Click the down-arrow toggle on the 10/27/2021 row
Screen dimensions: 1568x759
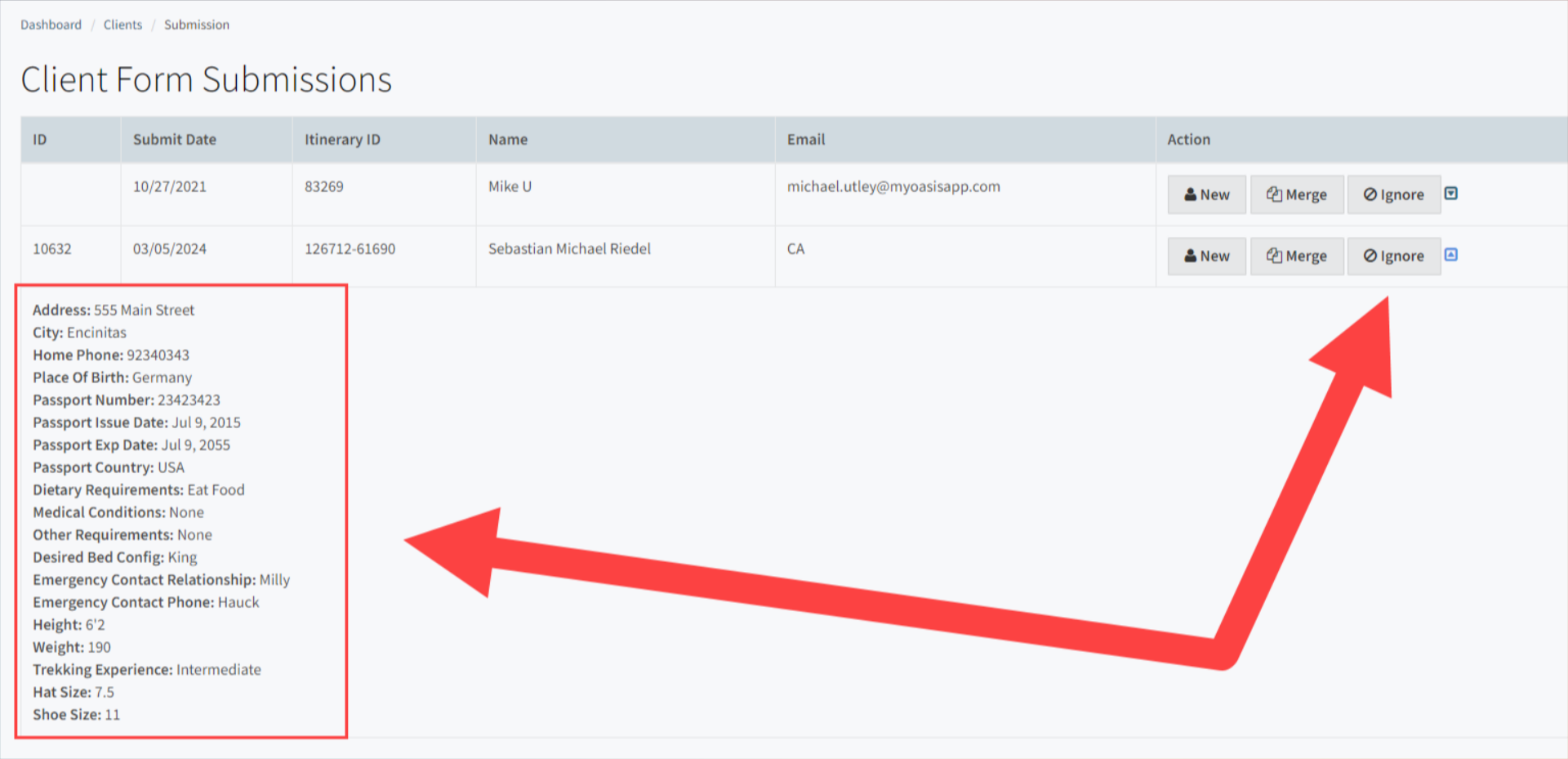point(1452,194)
